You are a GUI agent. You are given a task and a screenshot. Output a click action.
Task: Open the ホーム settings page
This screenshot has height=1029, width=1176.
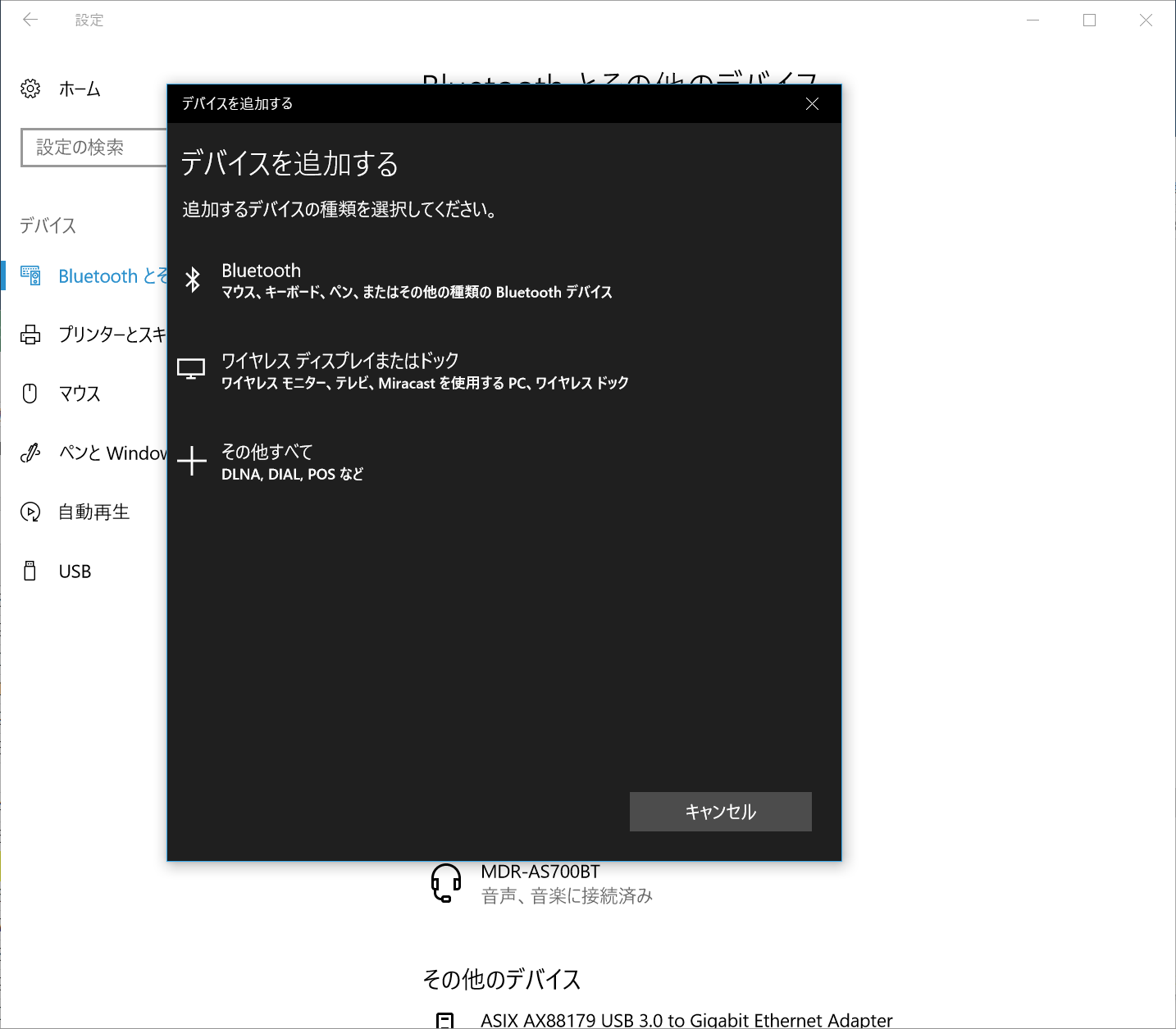click(x=80, y=89)
